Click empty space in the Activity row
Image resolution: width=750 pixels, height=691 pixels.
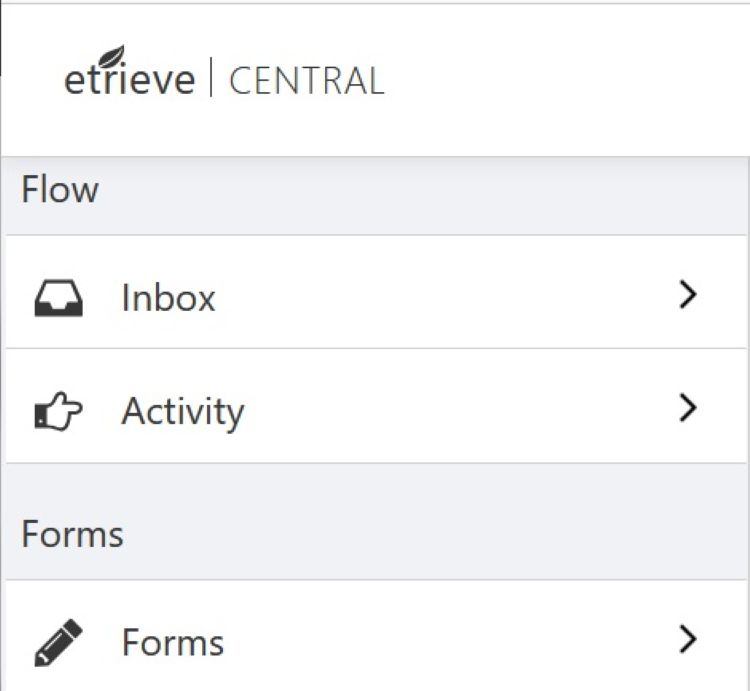(450, 410)
